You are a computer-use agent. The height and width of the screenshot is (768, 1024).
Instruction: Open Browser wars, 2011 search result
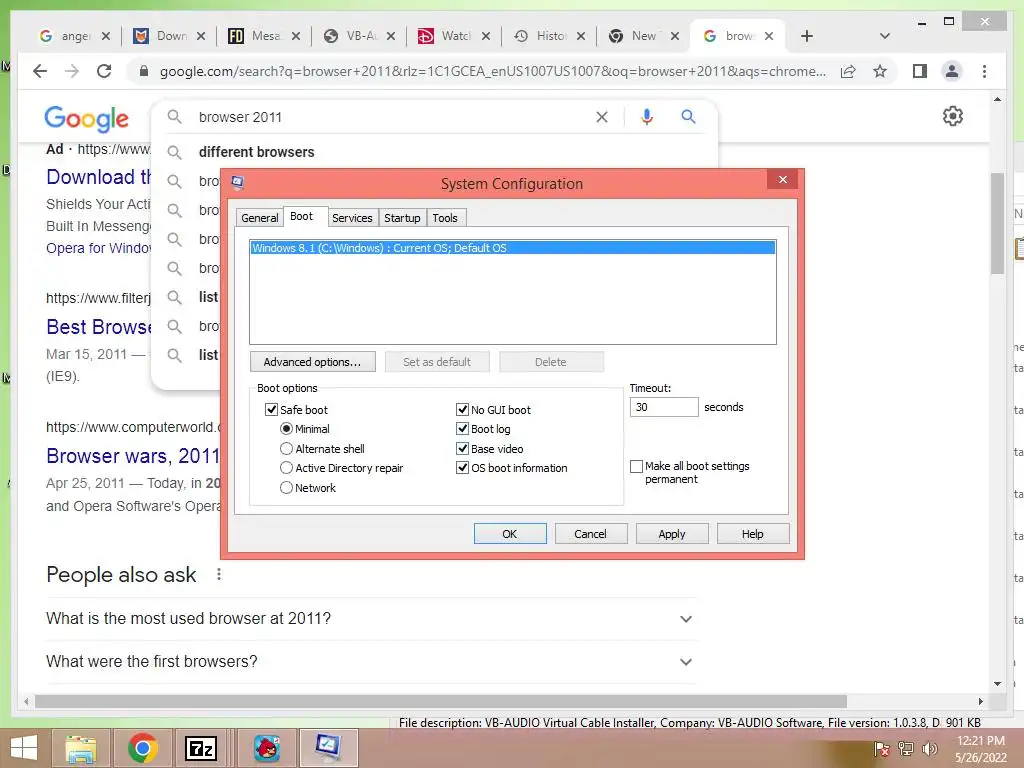coord(133,456)
